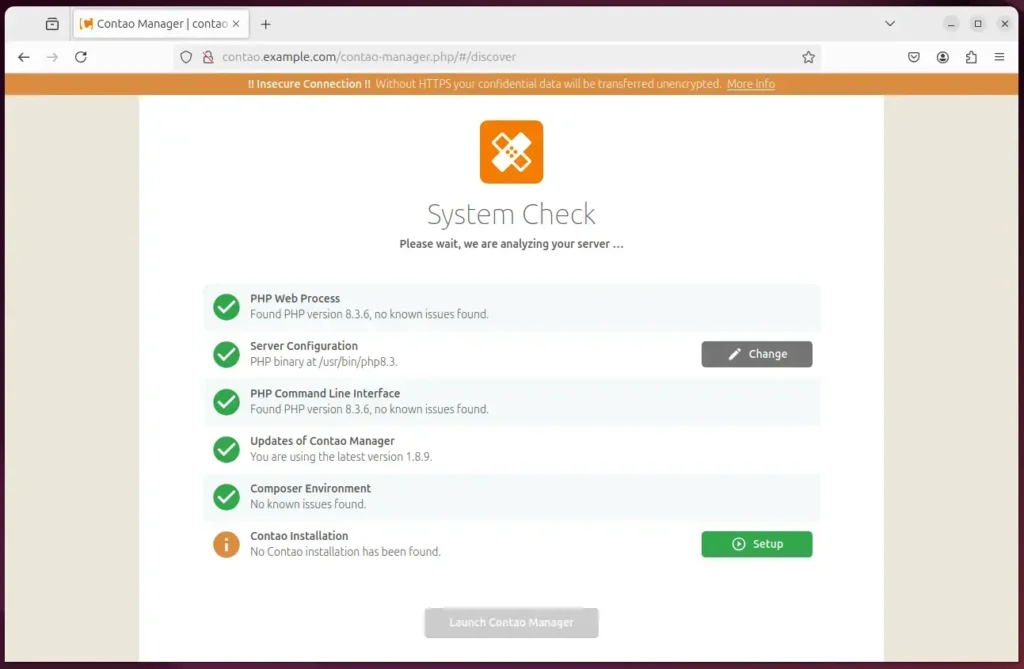The image size is (1024, 669).
Task: Click the orange info icon for Contao Installation
Action: pyautogui.click(x=227, y=544)
